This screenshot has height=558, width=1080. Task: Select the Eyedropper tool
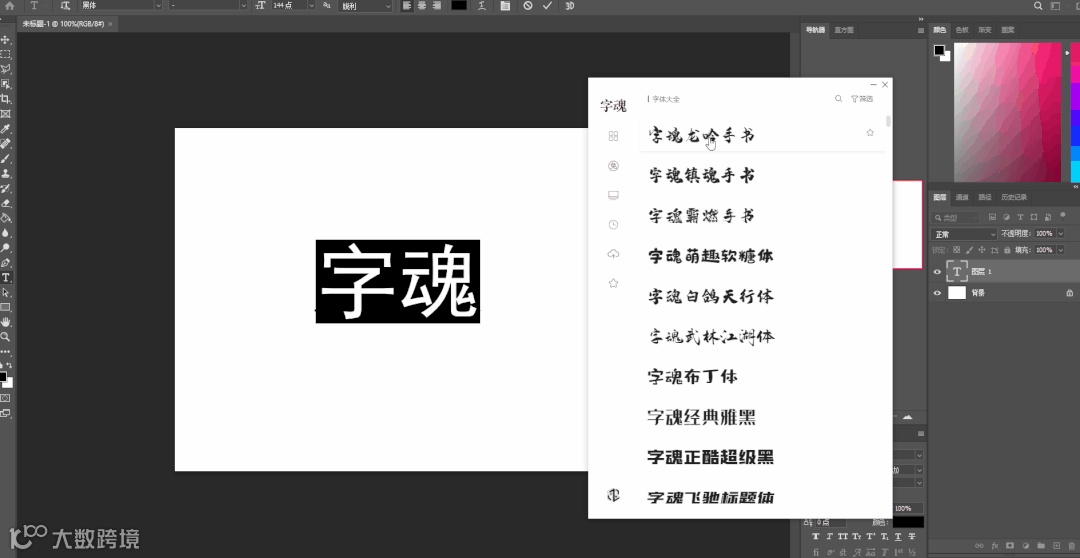click(x=6, y=129)
